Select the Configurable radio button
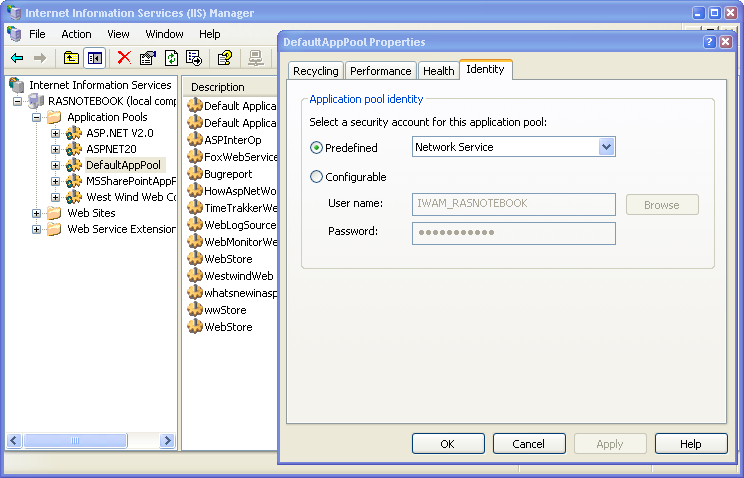744x478 pixels. tap(316, 177)
